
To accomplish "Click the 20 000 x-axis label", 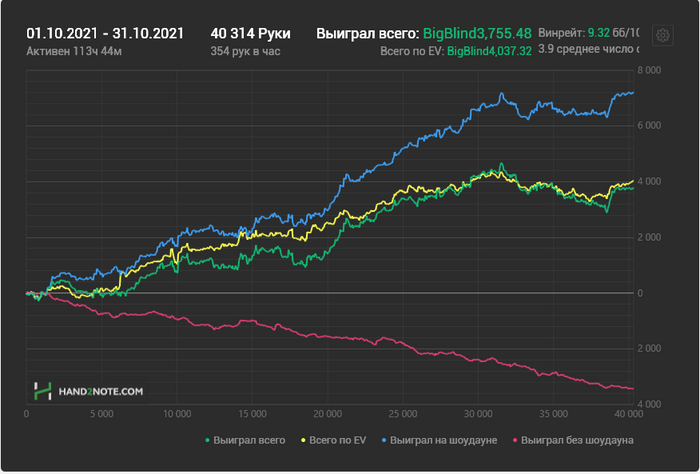I will [328, 414].
